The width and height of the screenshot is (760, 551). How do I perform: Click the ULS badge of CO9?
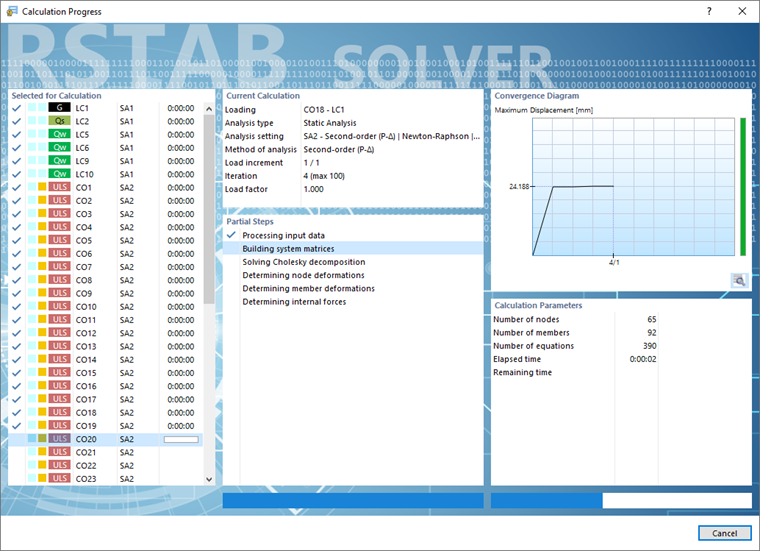pos(59,293)
